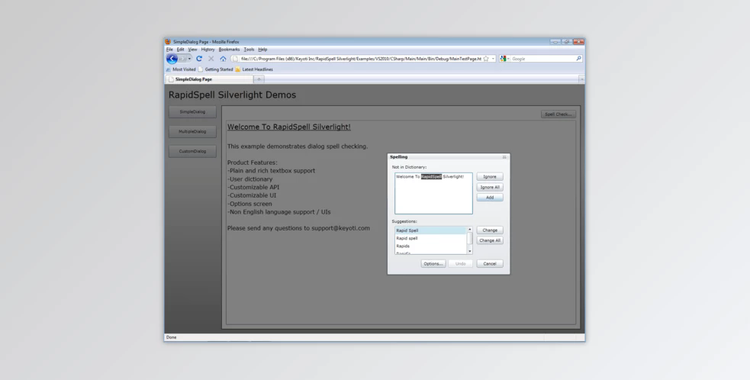Click the Done status bar text

[x=171, y=337]
